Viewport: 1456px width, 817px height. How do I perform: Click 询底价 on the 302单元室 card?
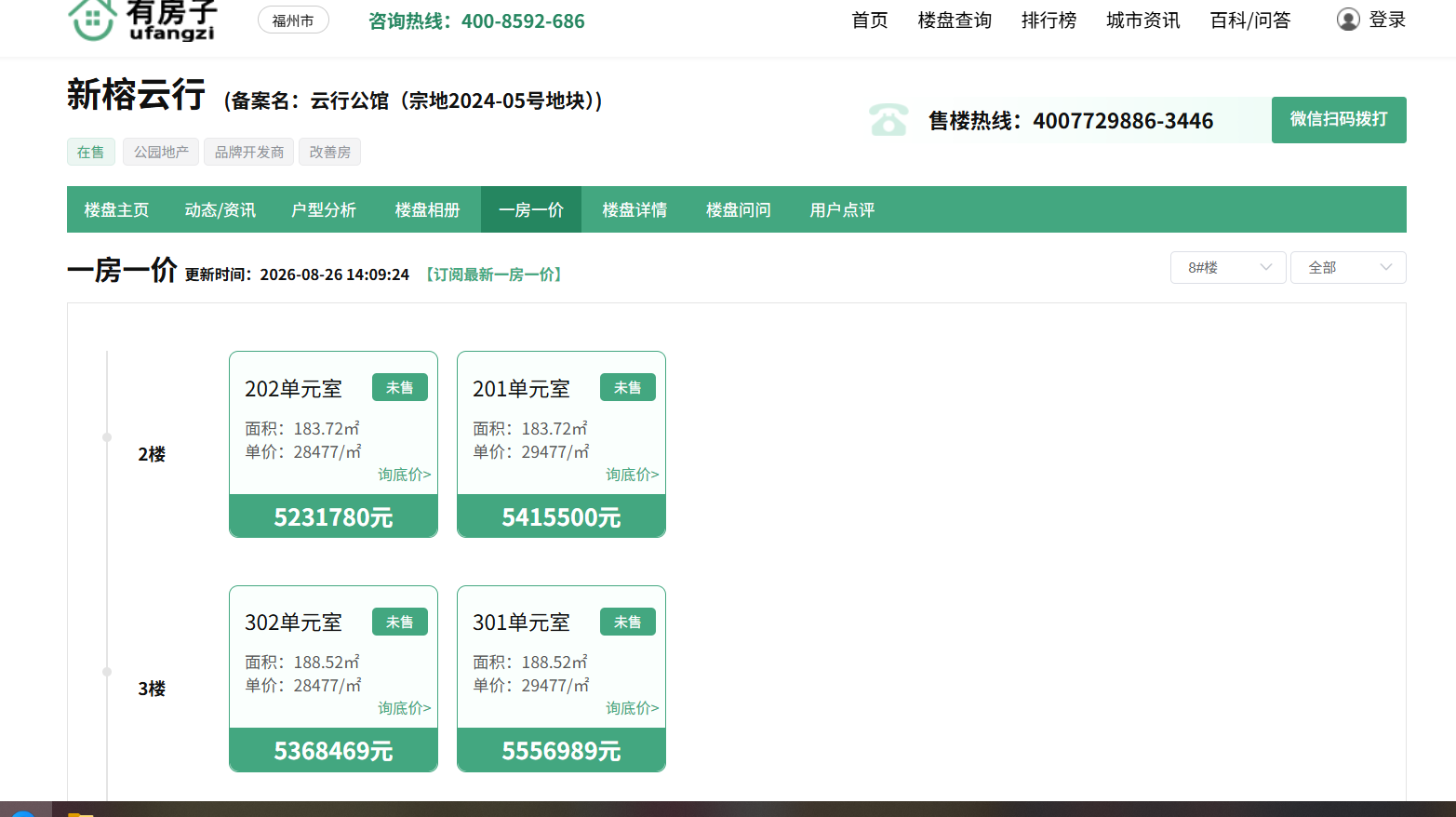[x=405, y=708]
